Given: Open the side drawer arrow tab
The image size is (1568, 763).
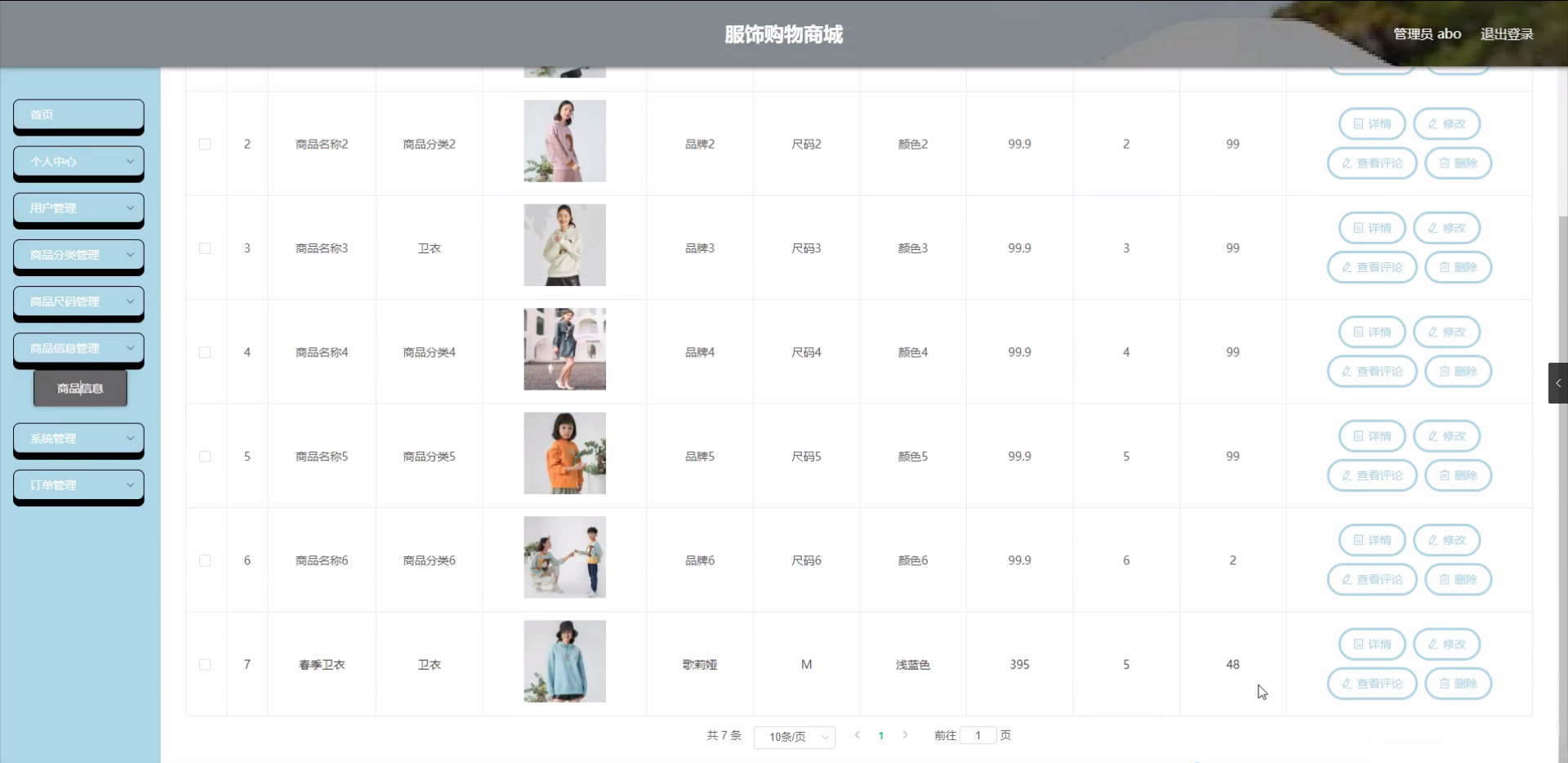Looking at the screenshot, I should 1558,383.
